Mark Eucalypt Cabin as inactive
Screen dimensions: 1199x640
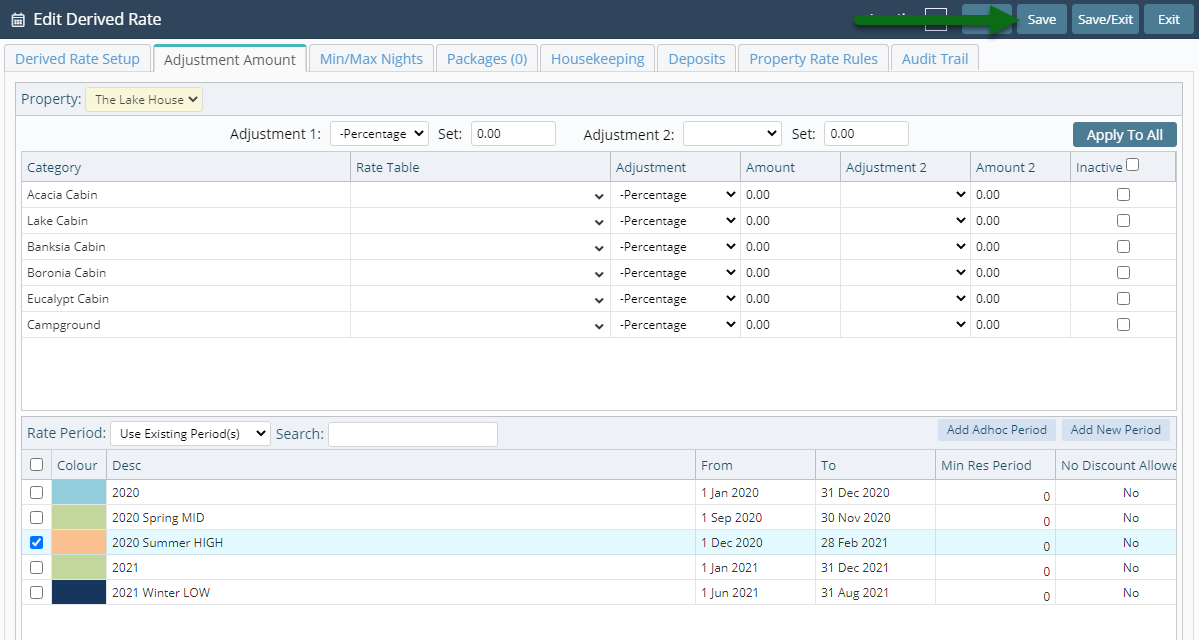[1123, 299]
